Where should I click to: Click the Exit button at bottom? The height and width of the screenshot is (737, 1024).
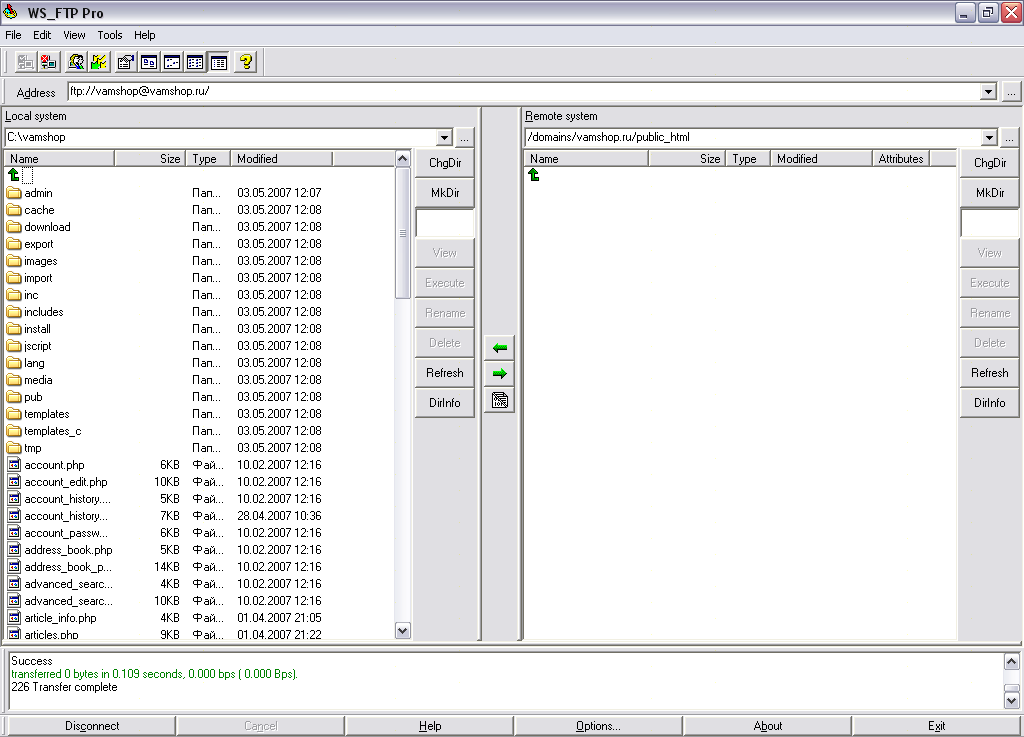[x=936, y=726]
